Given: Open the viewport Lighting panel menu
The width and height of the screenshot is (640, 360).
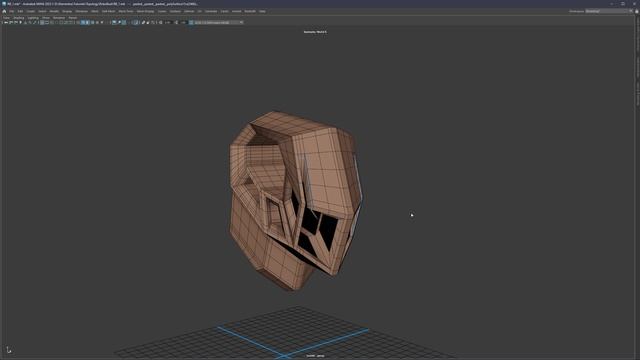Looking at the screenshot, I should [33, 18].
